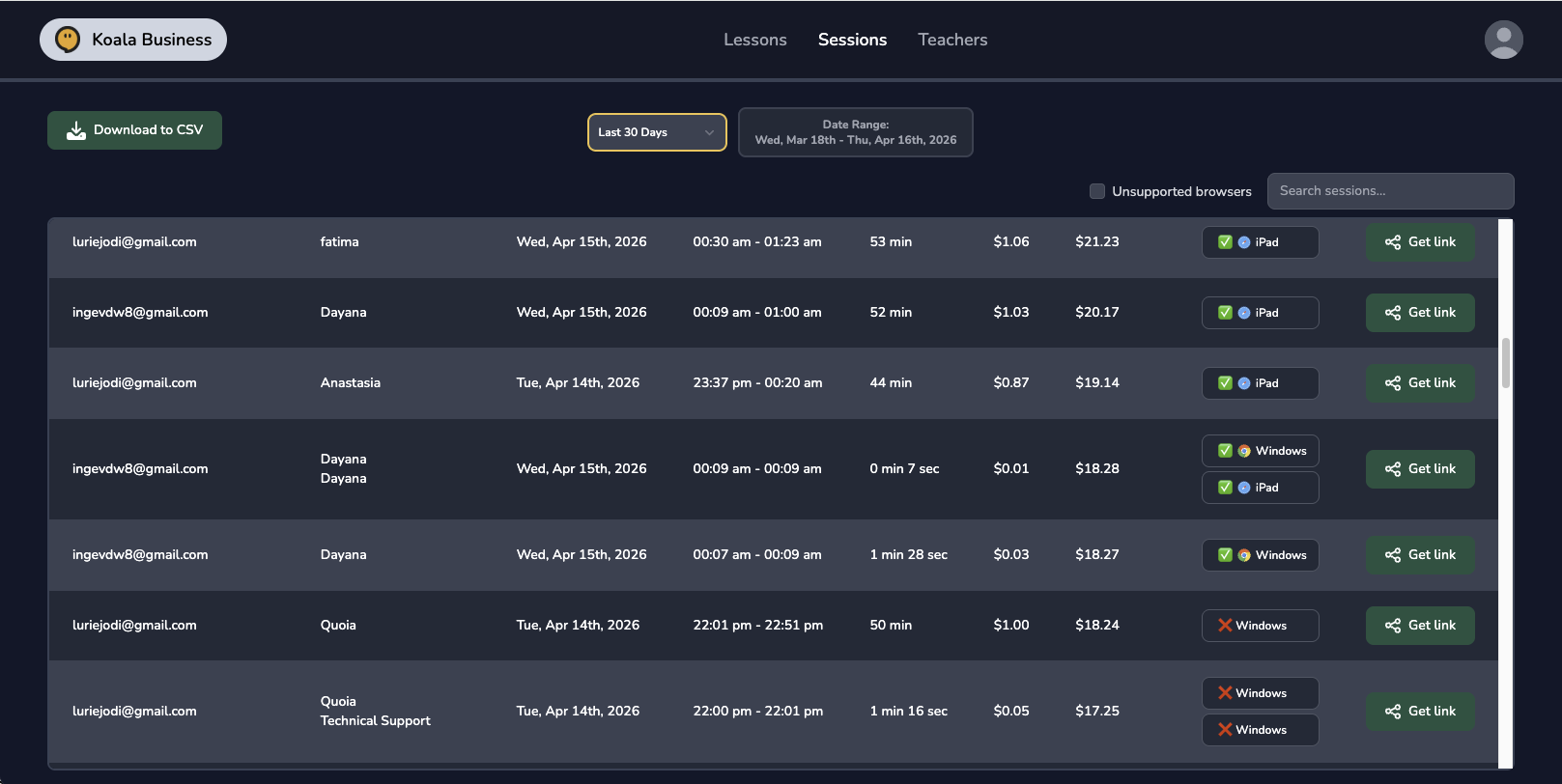Click the $20.17 amount
This screenshot has height=784, width=1562.
click(x=1097, y=313)
